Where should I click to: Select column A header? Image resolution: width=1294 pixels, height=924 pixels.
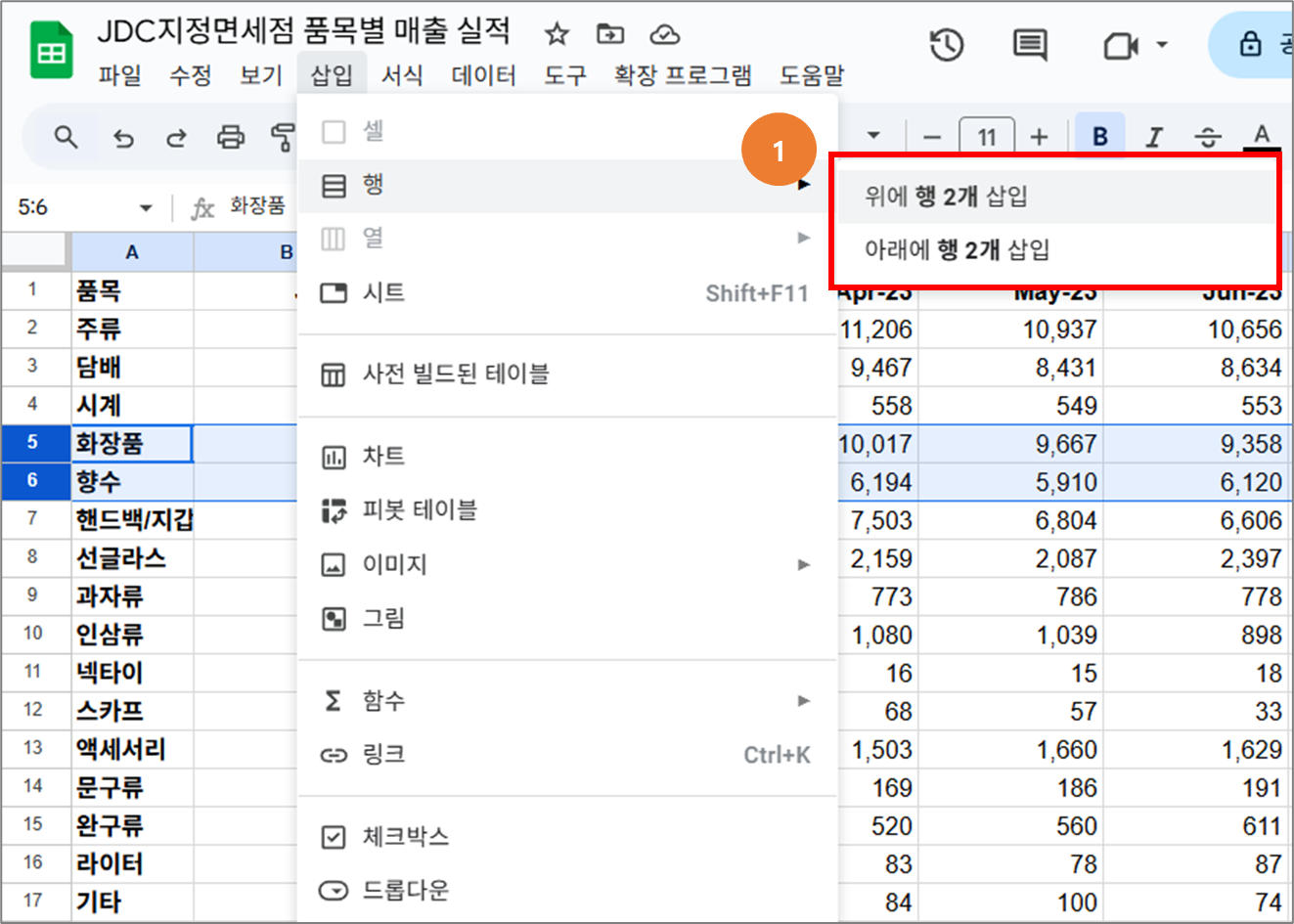point(132,252)
